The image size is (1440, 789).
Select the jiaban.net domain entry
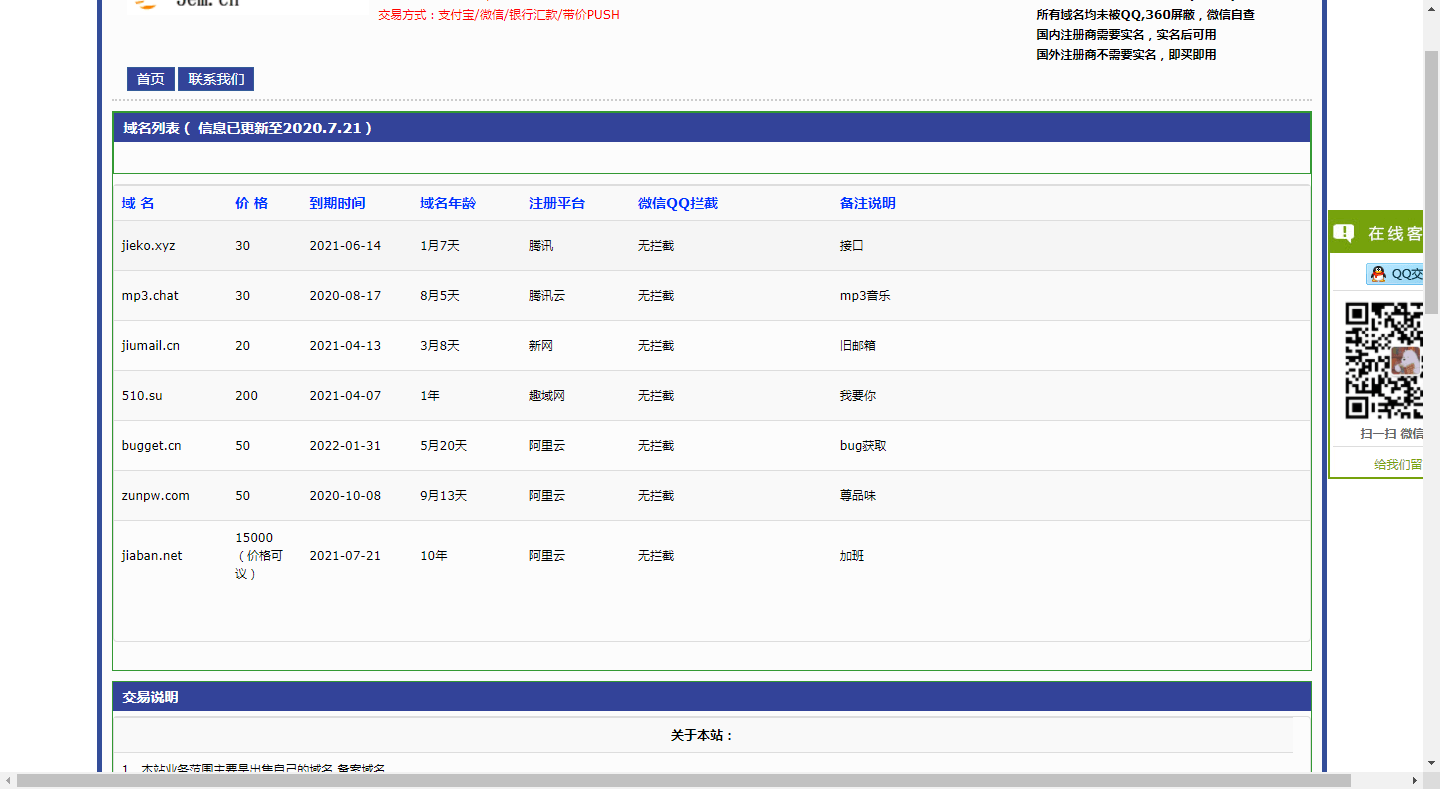pyautogui.click(x=152, y=555)
